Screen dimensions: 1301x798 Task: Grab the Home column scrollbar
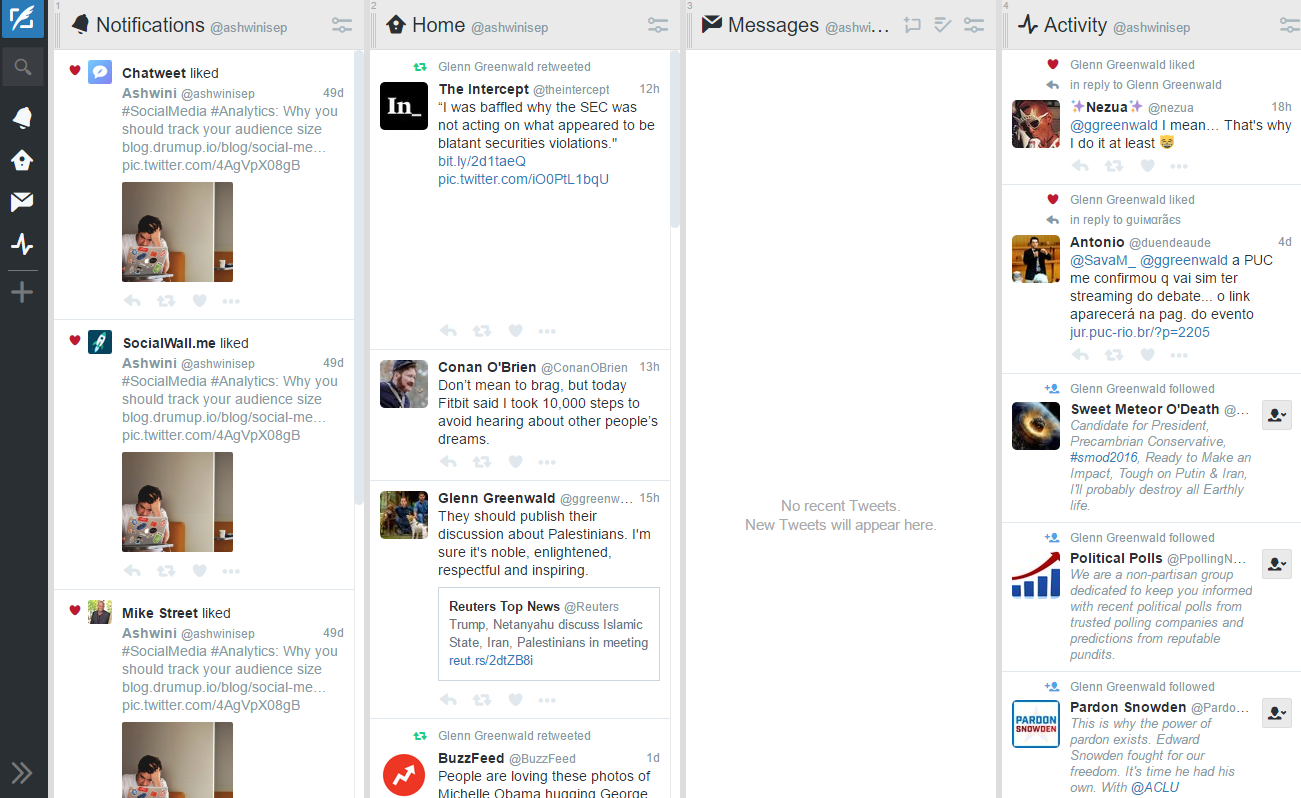point(675,139)
